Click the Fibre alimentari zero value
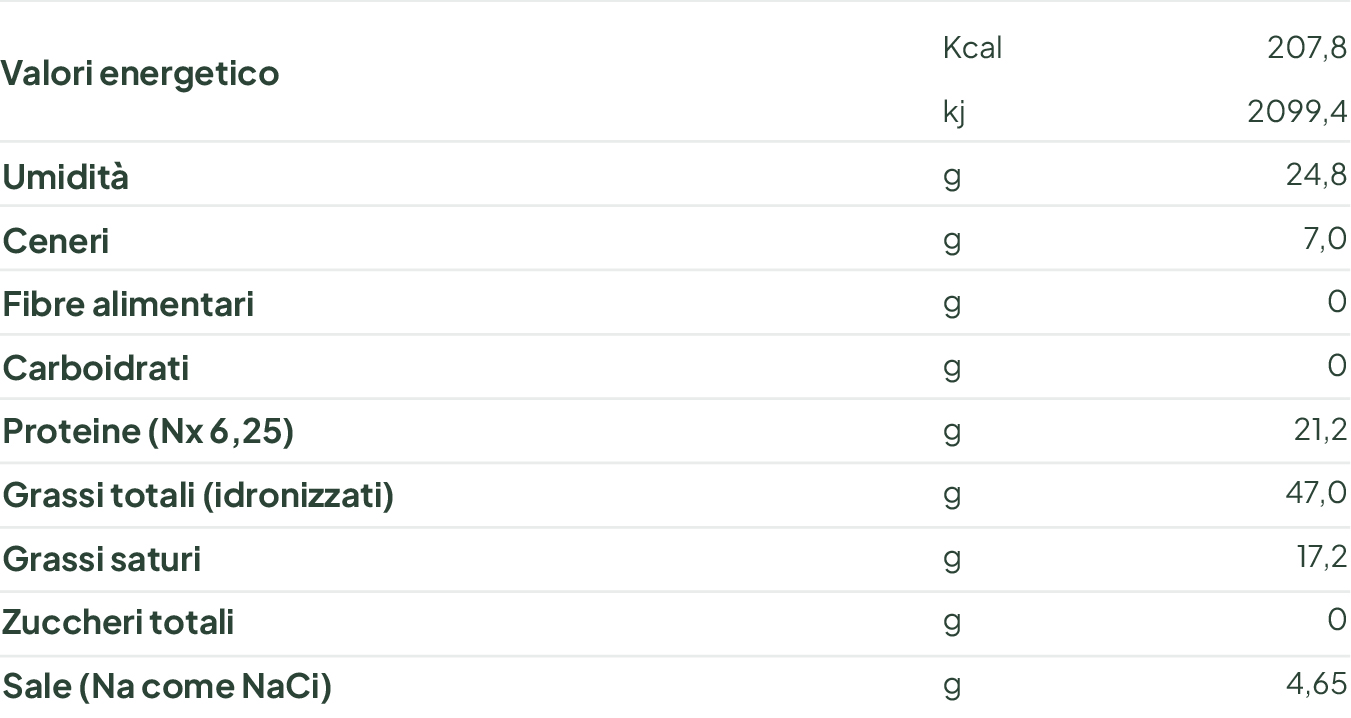Viewport: 1351px width, 718px height. [x=1337, y=302]
